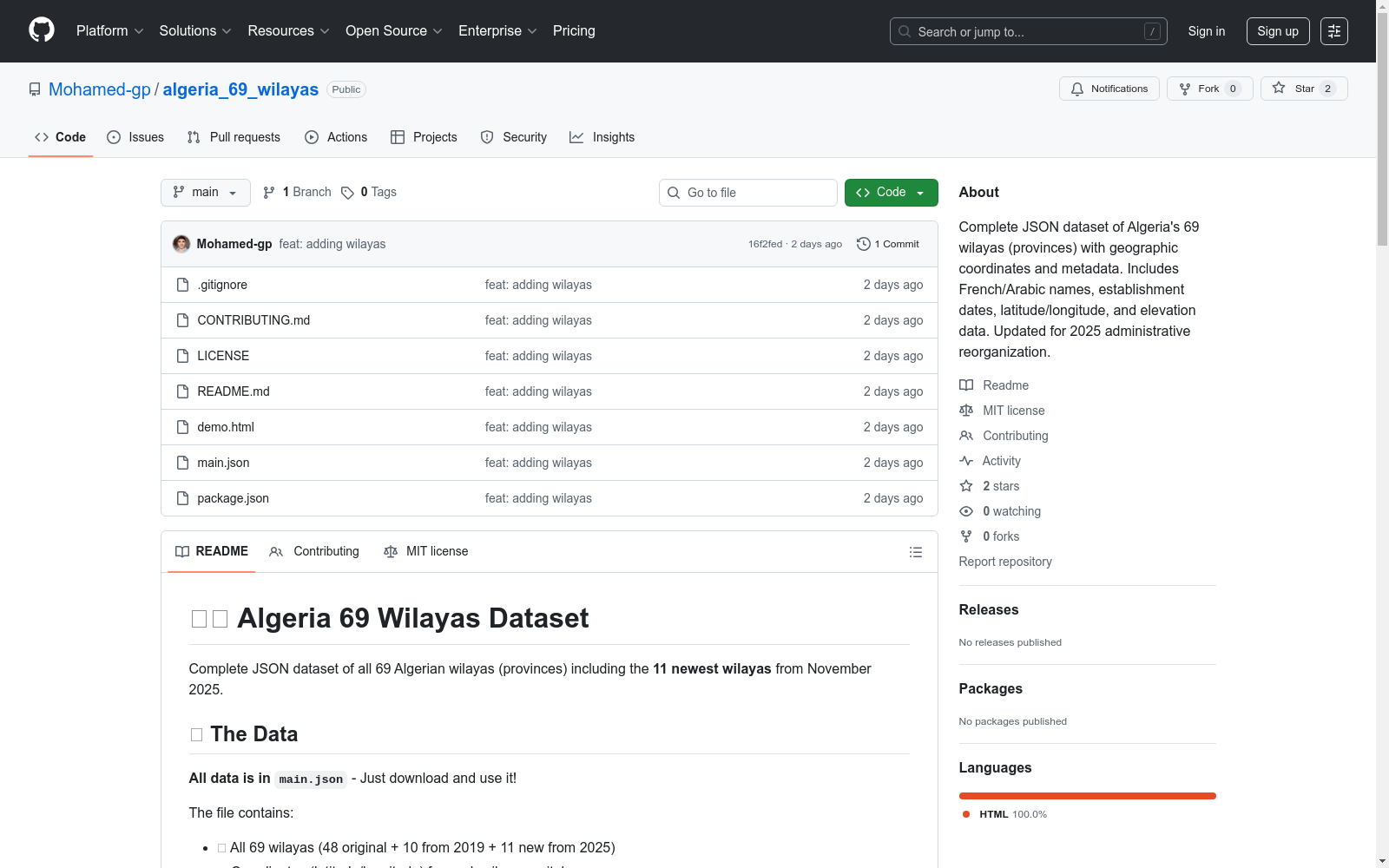Focus the Search or jump to field
Screen dimensions: 1389x868
click(1029, 31)
